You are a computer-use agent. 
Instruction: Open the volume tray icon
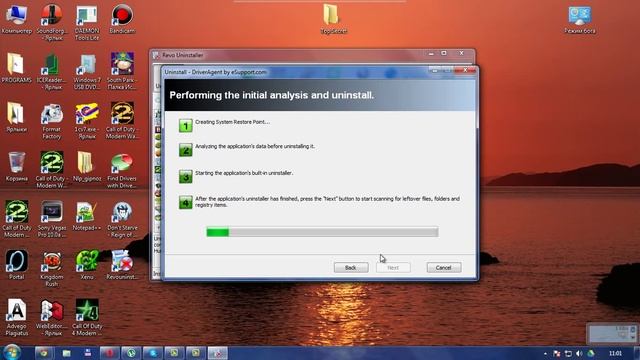pyautogui.click(x=579, y=353)
